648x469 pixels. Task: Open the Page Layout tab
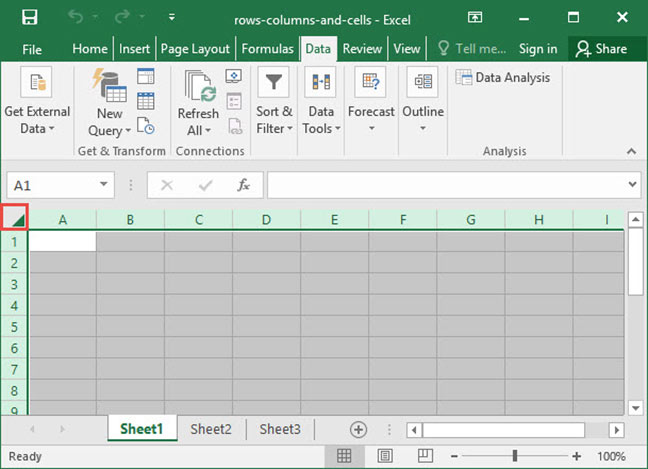pyautogui.click(x=195, y=49)
